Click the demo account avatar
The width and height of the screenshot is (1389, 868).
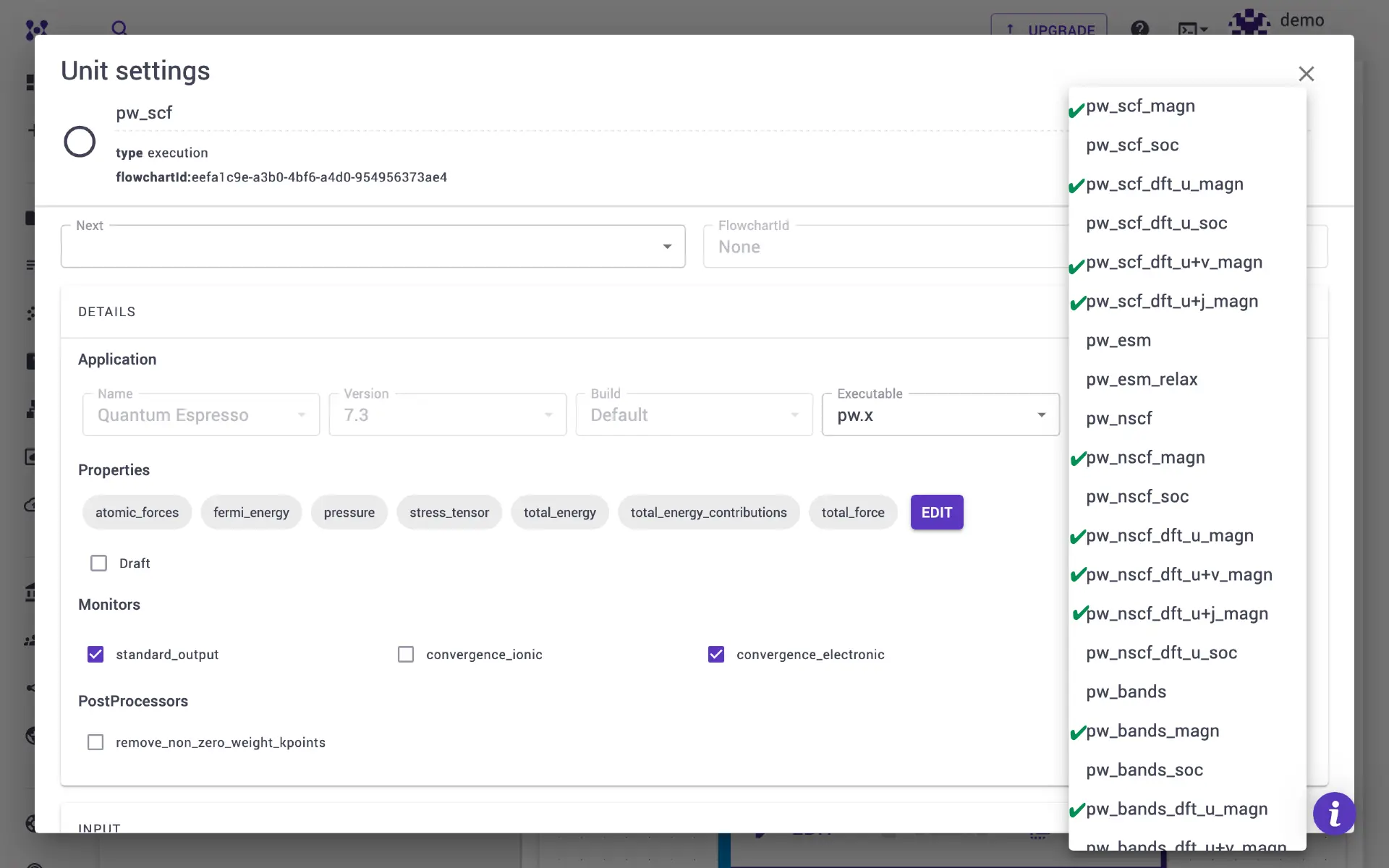pyautogui.click(x=1249, y=22)
